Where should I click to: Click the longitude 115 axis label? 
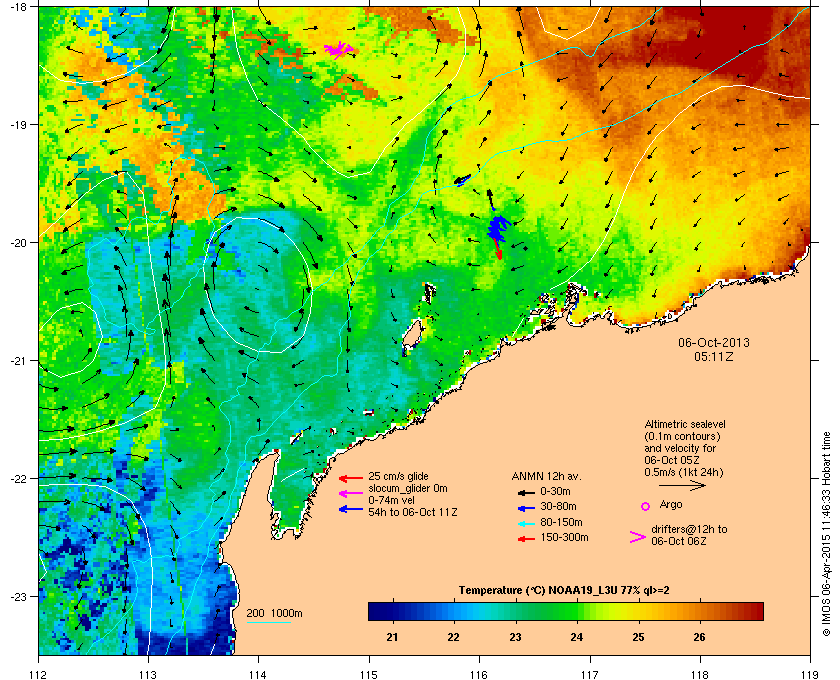click(369, 675)
